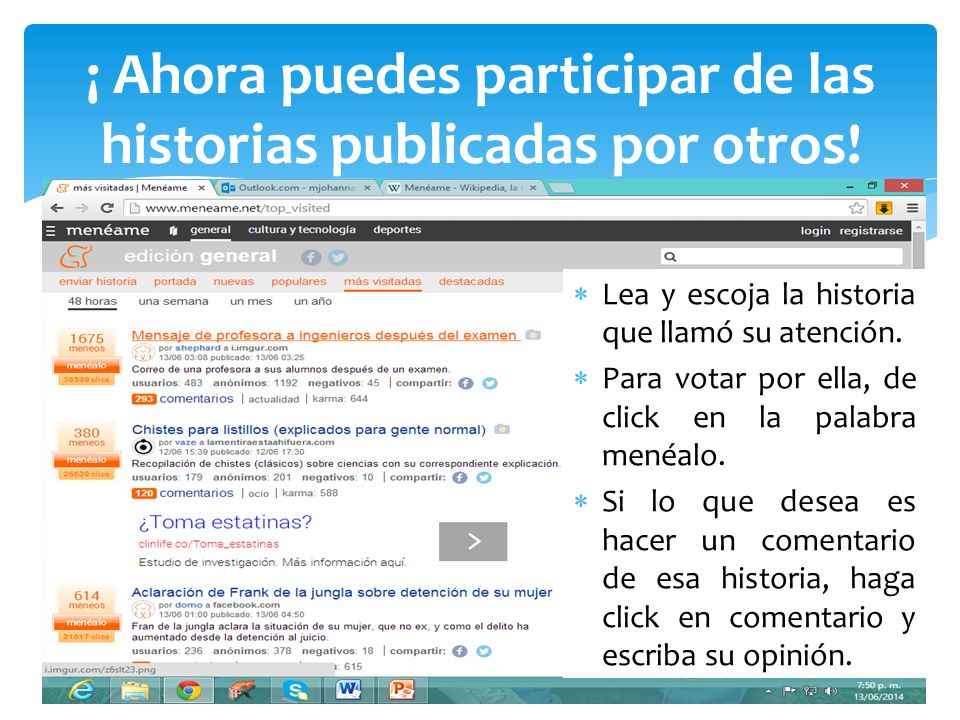Image resolution: width=960 pixels, height=720 pixels.
Task: Click user link shephard
Action: click(198, 348)
